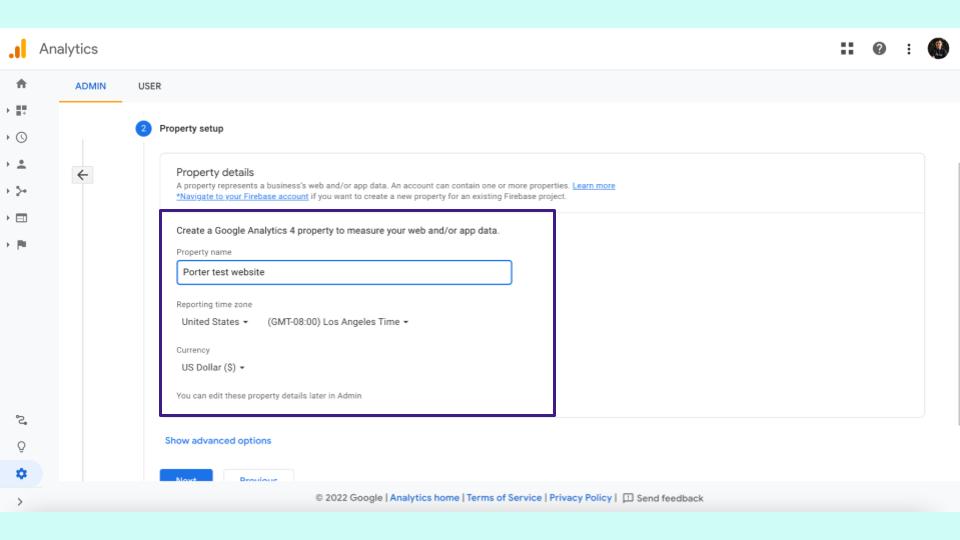
Task: Open the Conversions flag sidebar icon
Action: (x=21, y=245)
